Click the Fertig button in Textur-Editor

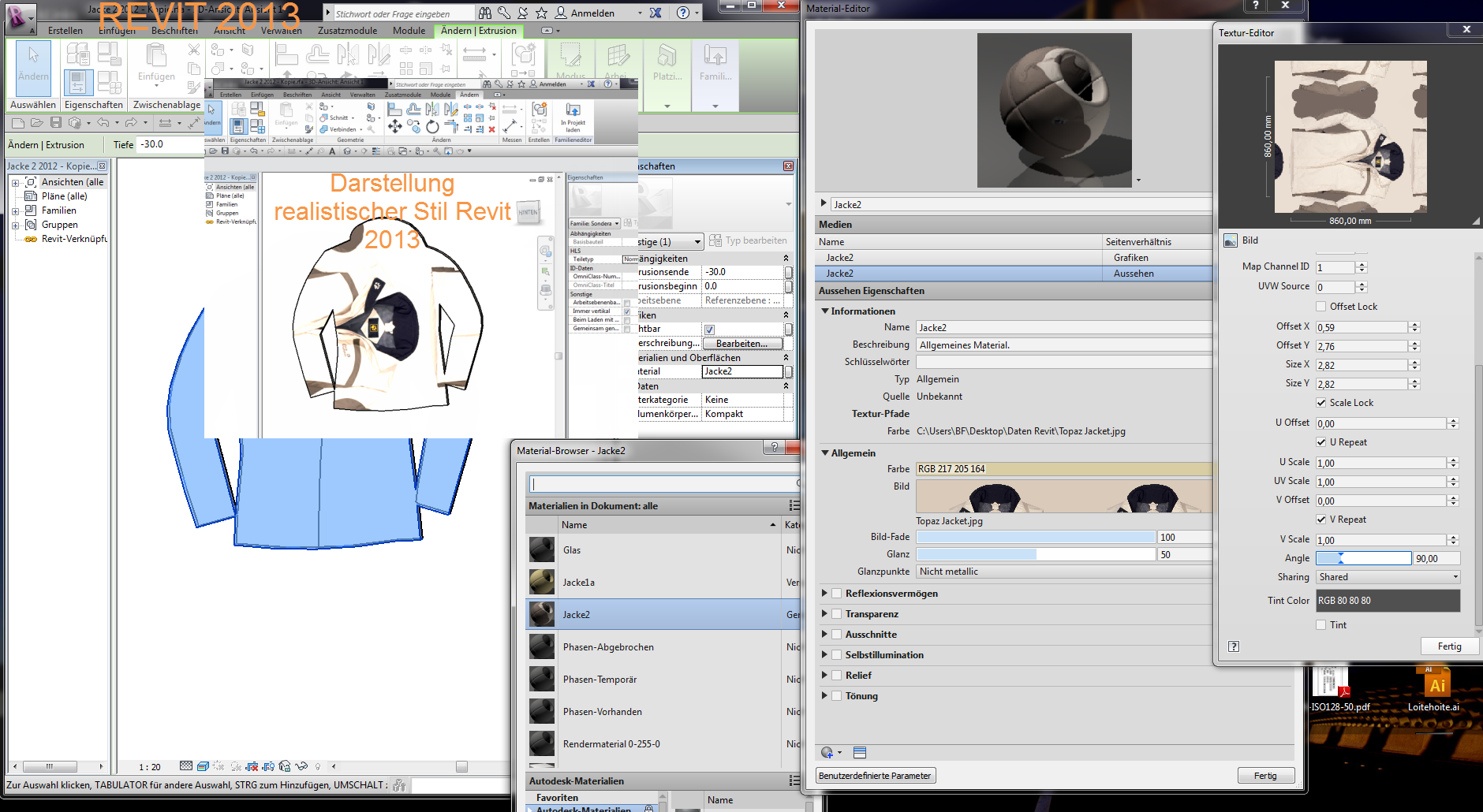coord(1449,646)
